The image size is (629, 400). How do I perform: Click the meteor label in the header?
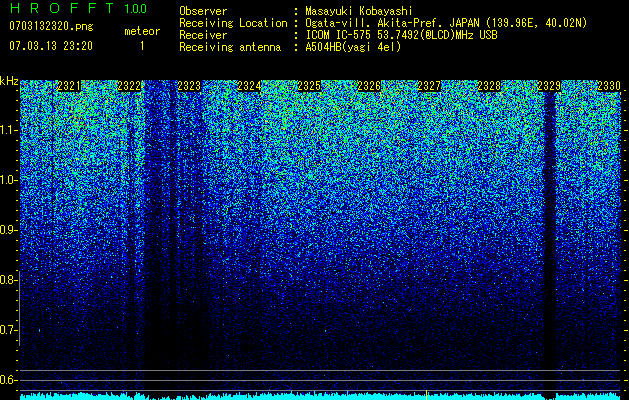[x=142, y=31]
